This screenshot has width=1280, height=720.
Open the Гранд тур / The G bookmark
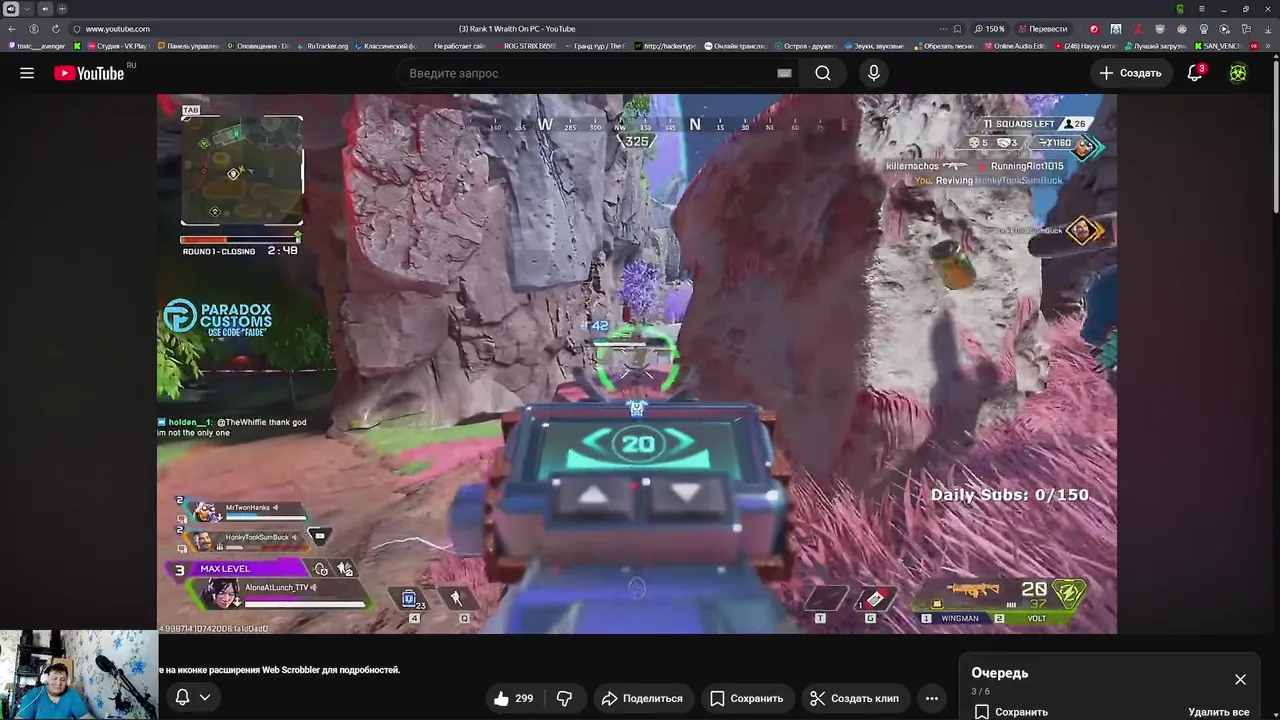595,46
